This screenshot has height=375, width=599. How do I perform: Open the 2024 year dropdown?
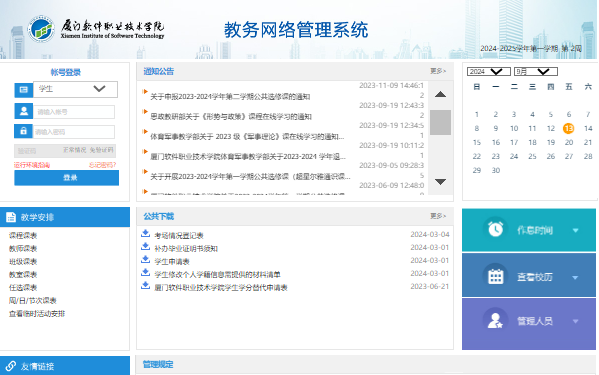point(489,71)
